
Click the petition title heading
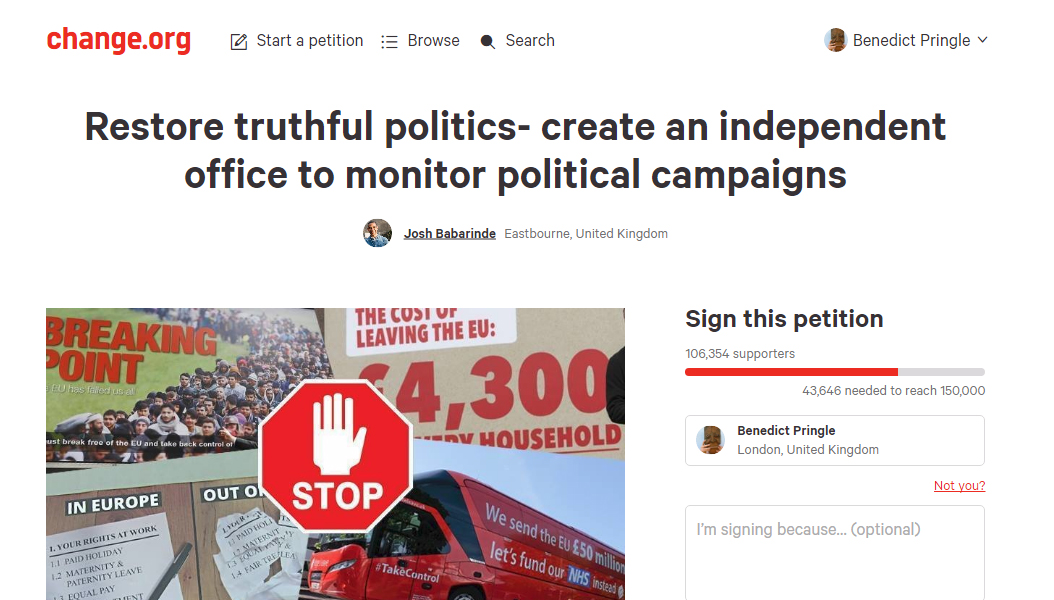pos(515,151)
